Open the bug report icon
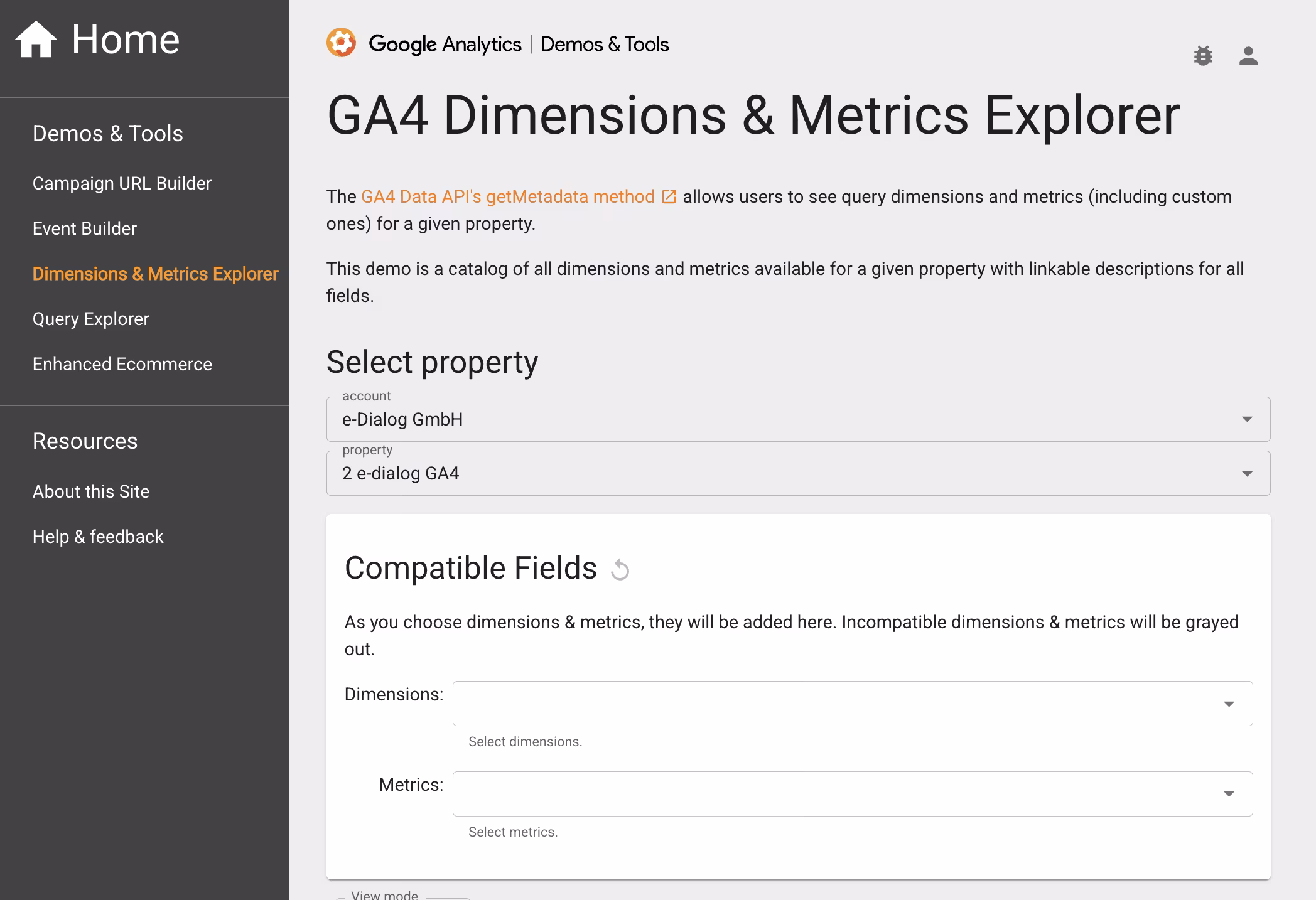This screenshot has width=1316, height=900. point(1203,56)
